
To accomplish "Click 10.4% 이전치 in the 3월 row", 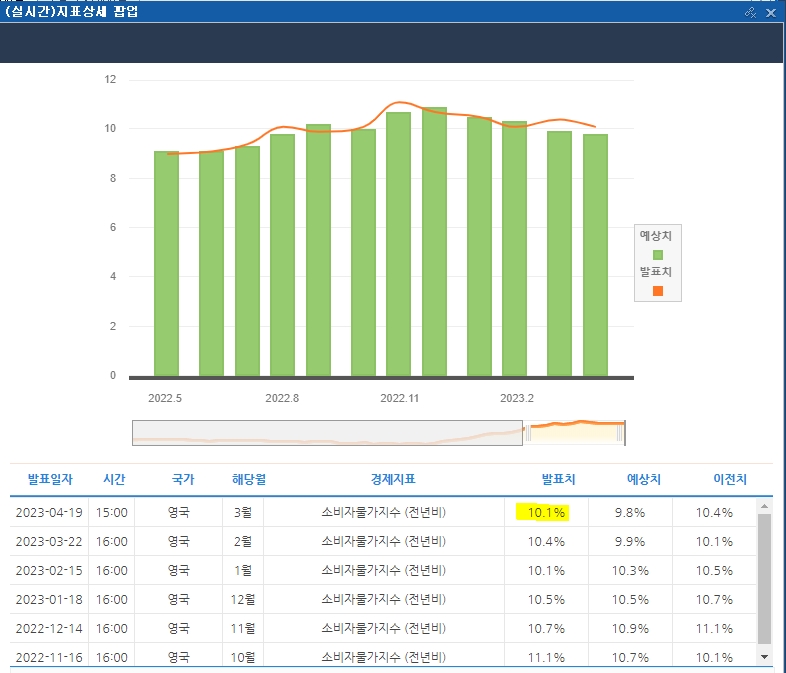I will coord(714,513).
